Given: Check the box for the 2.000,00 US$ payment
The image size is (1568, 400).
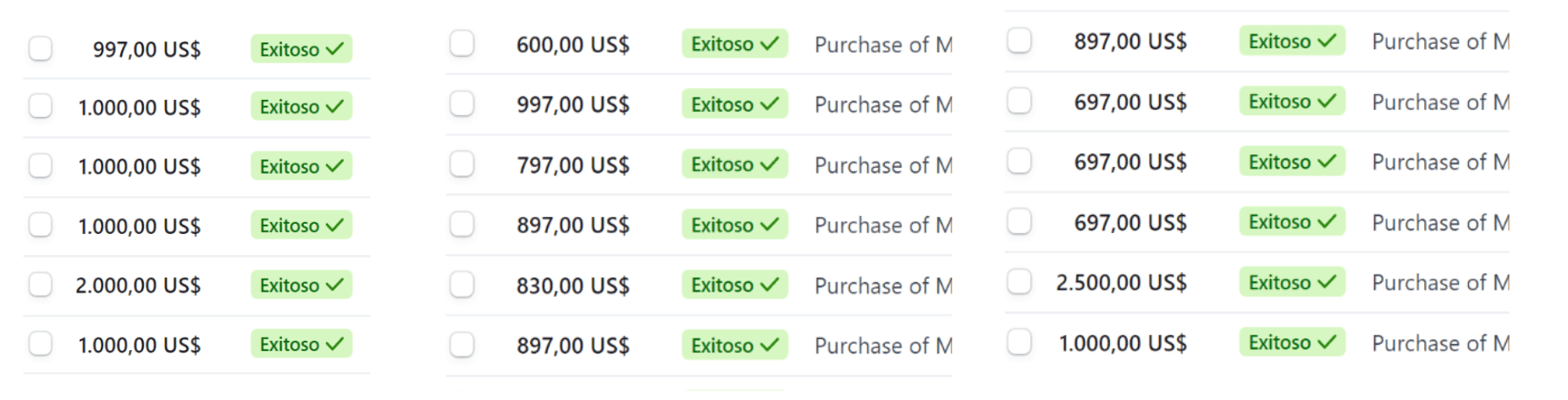Looking at the screenshot, I should click(40, 285).
